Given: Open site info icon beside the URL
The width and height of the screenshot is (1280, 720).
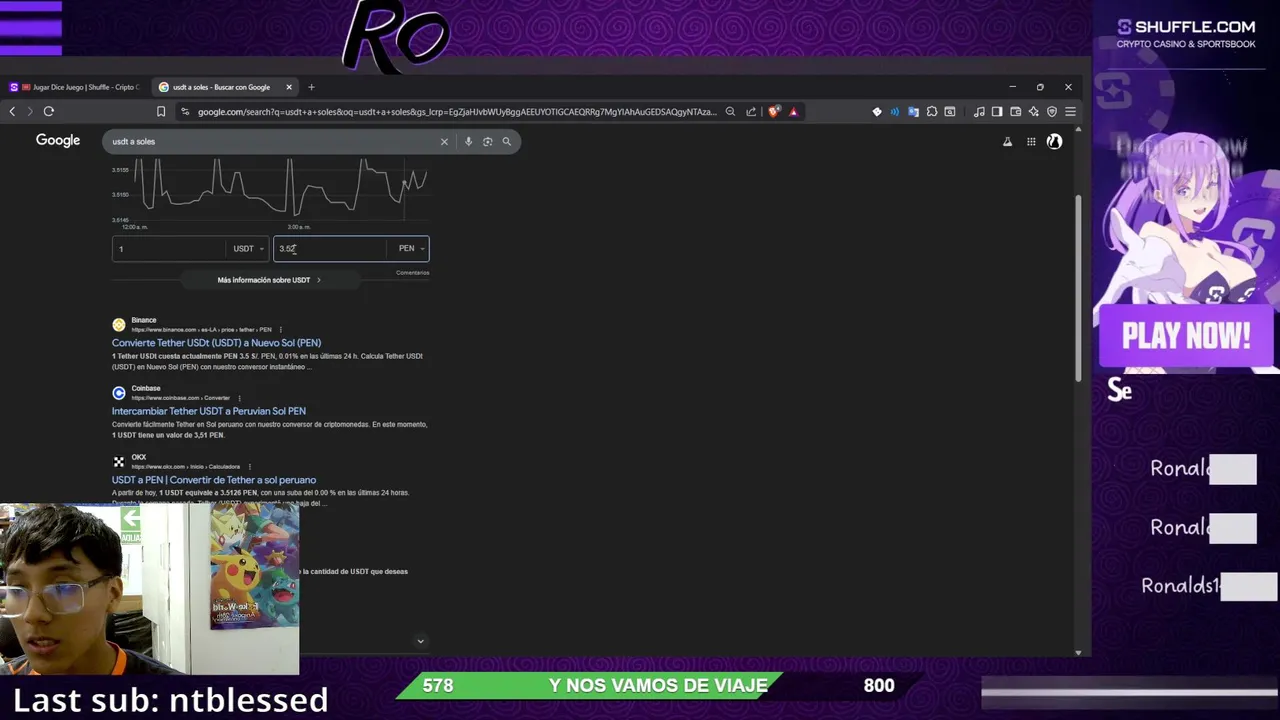Looking at the screenshot, I should (x=185, y=112).
